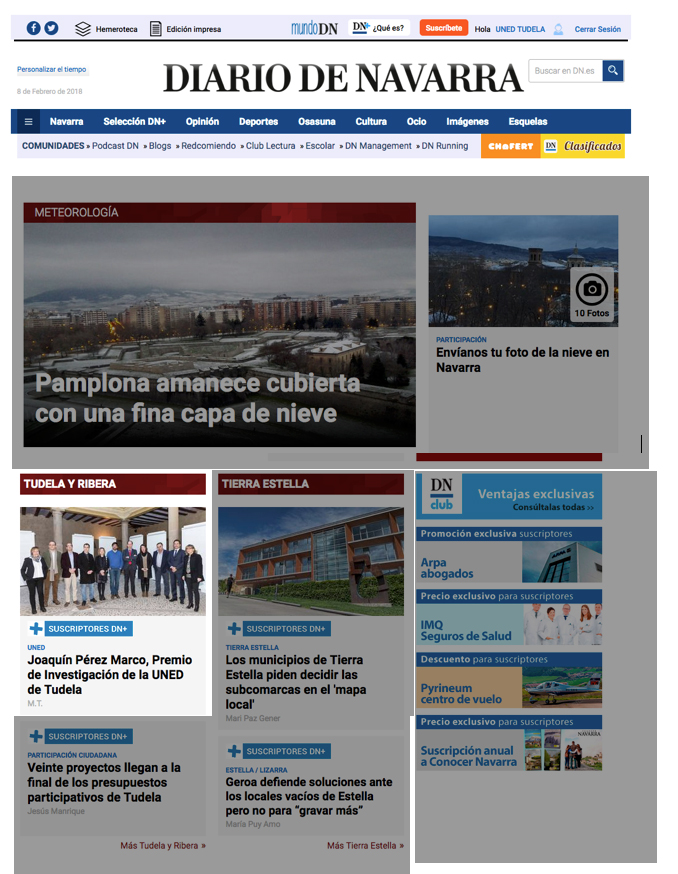Open the Arpa abogados promotion

[509, 555]
